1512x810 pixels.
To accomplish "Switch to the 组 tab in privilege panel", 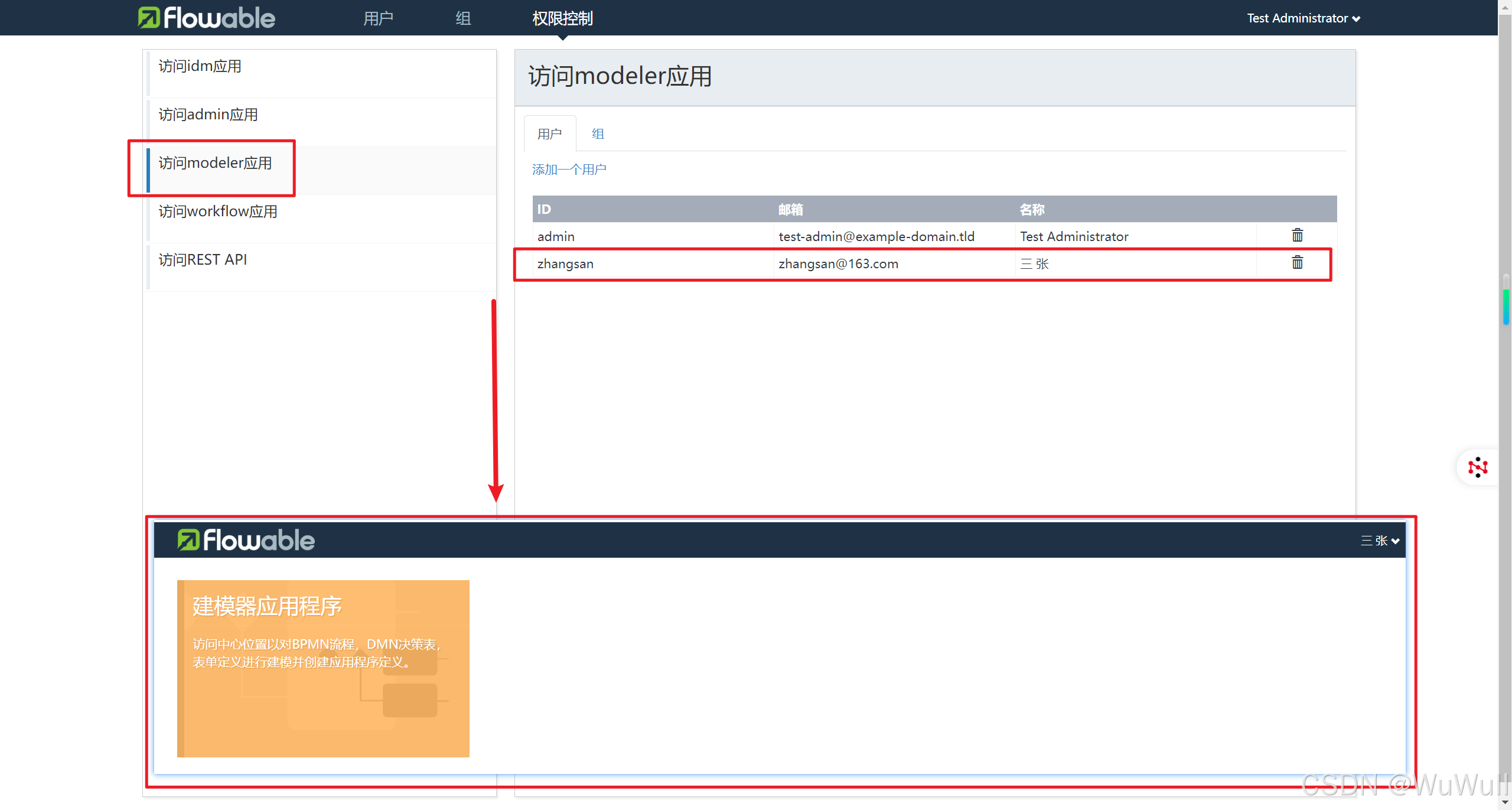I will [598, 134].
